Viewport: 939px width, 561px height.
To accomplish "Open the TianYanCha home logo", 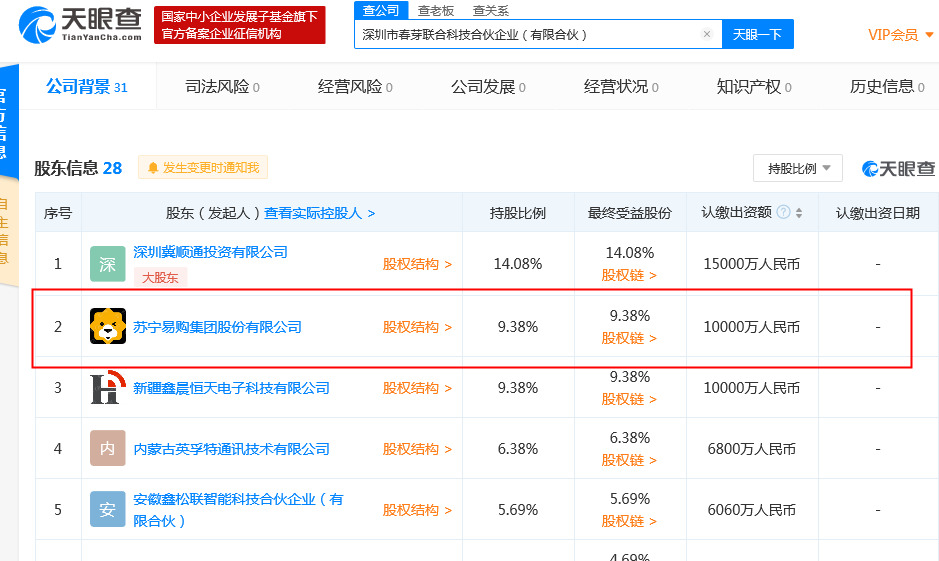I will coord(80,25).
